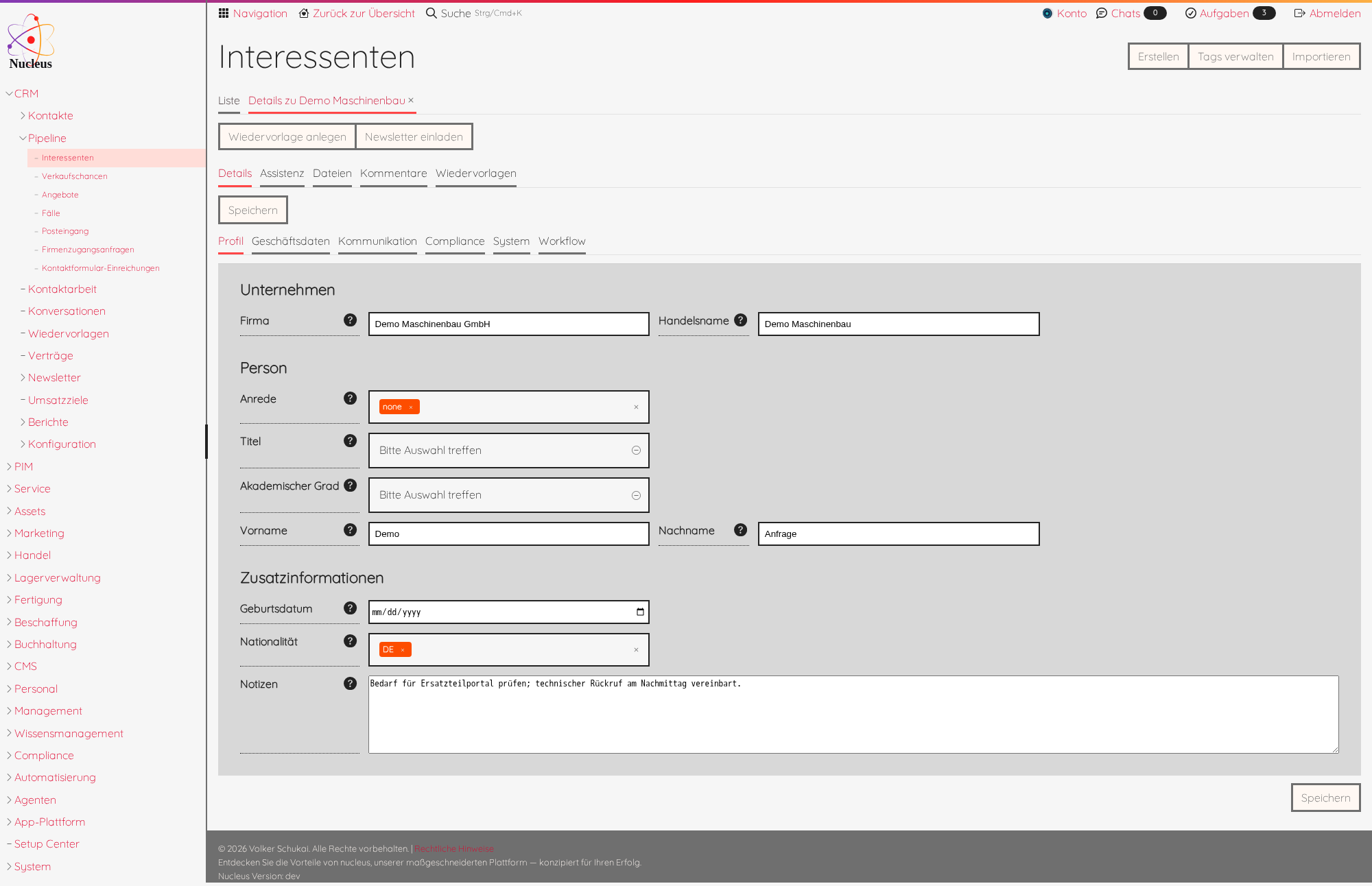
Task: Open the Geburtsdatum calendar picker
Action: pos(640,612)
